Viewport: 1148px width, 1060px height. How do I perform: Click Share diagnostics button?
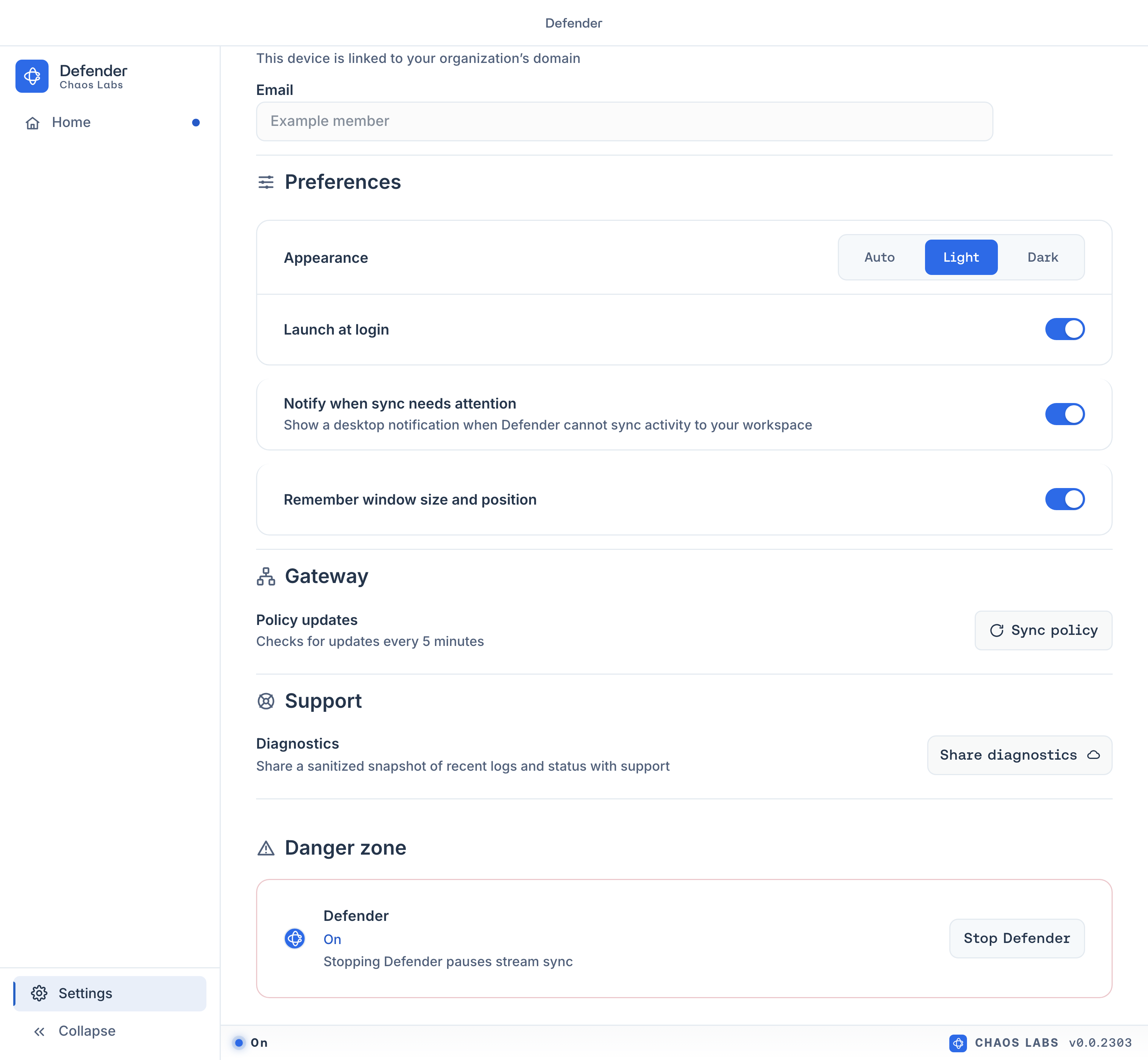(1020, 755)
